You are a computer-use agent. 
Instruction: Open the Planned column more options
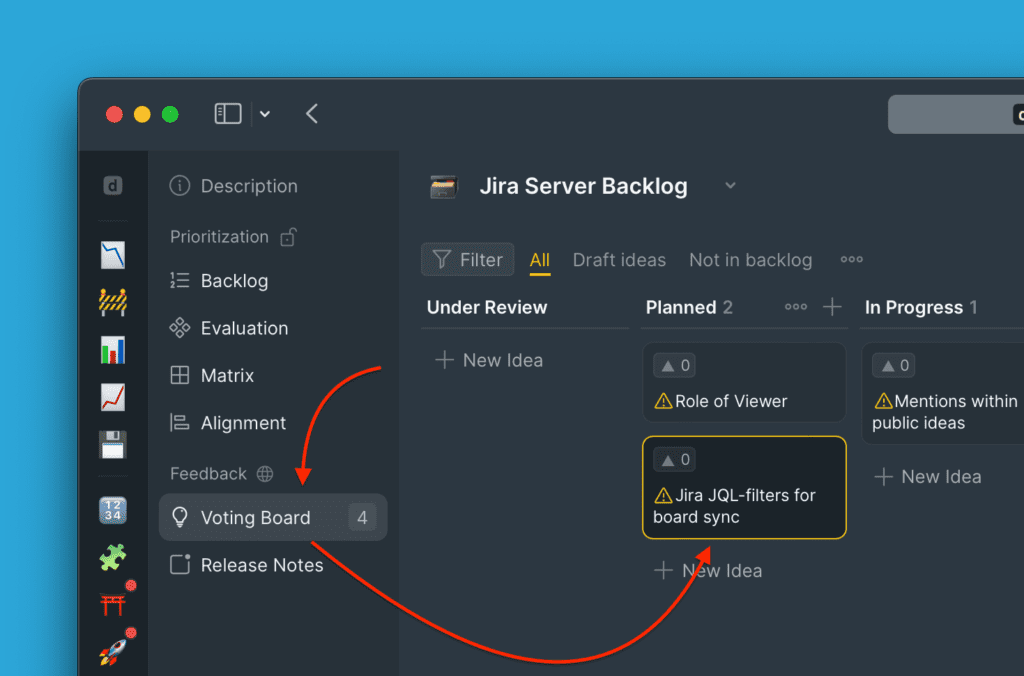(796, 307)
